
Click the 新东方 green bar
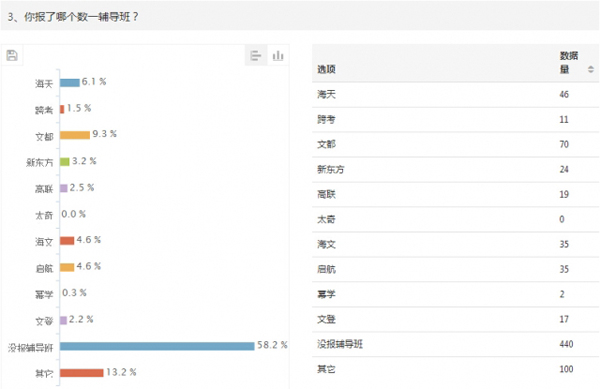click(65, 161)
